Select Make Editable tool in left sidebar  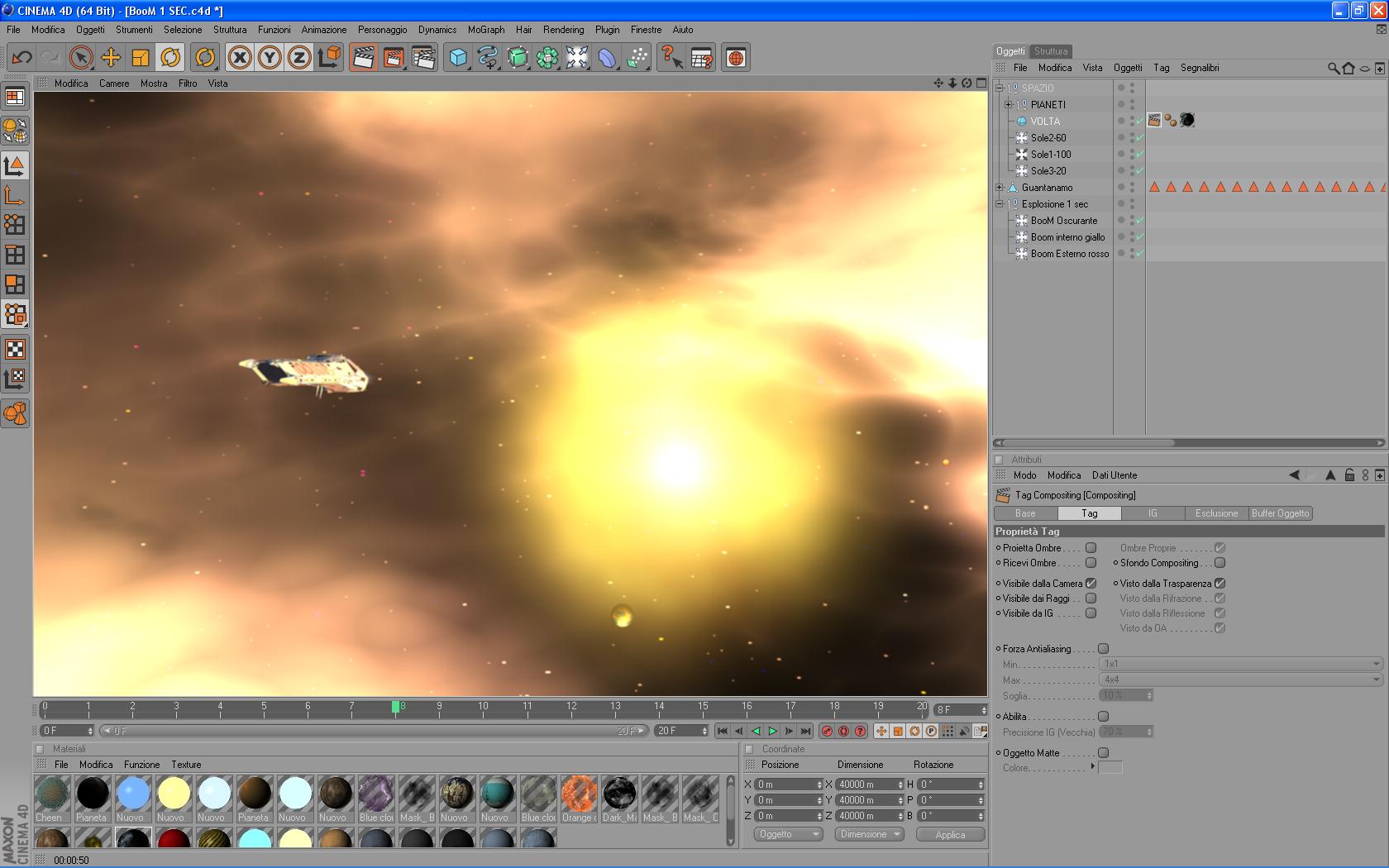pos(15,130)
